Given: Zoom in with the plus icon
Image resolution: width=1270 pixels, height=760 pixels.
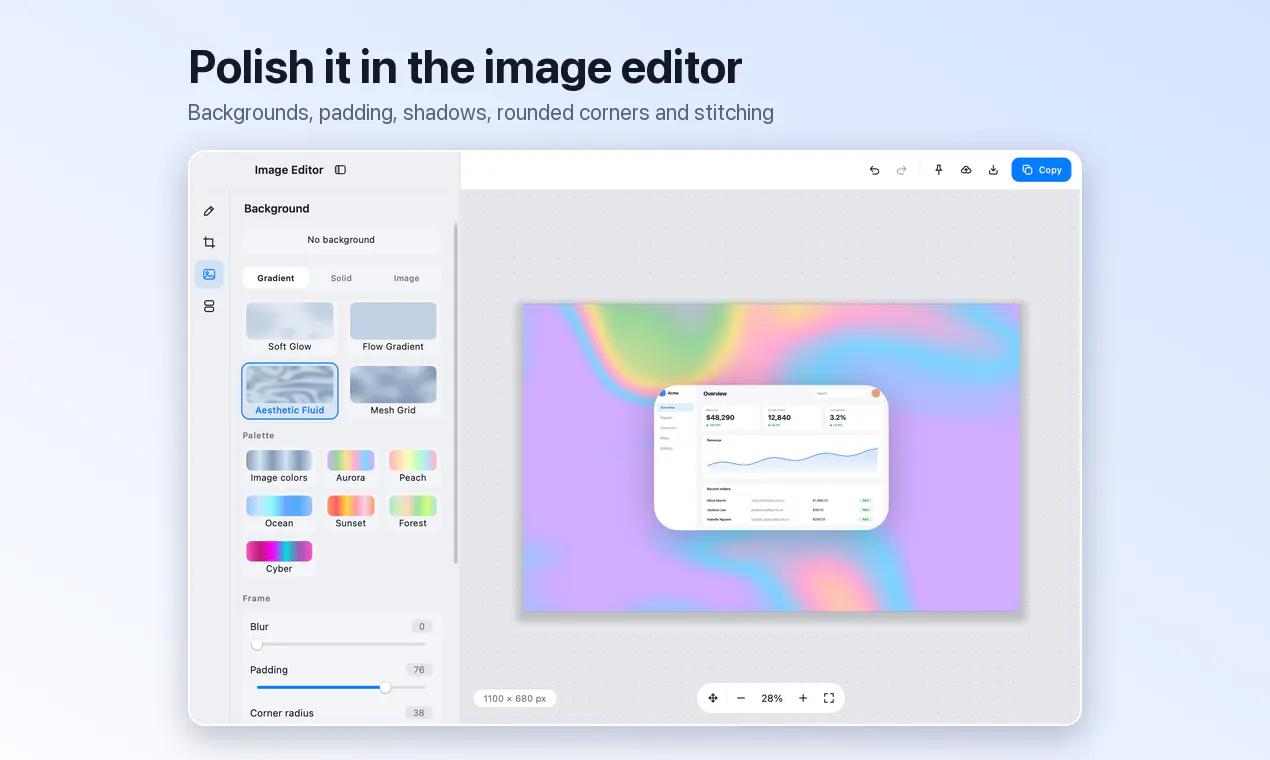Looking at the screenshot, I should tap(803, 698).
